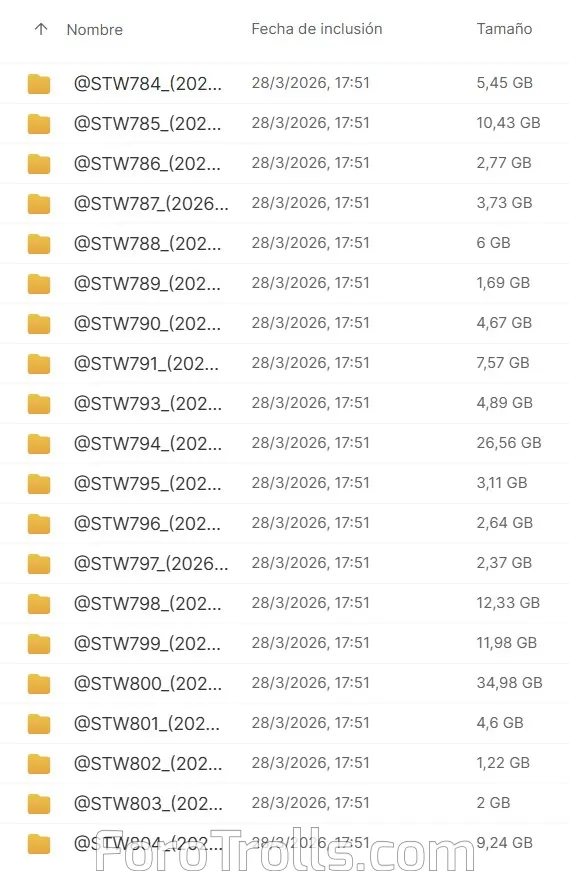This screenshot has height=871, width=569.
Task: Open folder named @STW791_(202...
Action: pos(146,363)
